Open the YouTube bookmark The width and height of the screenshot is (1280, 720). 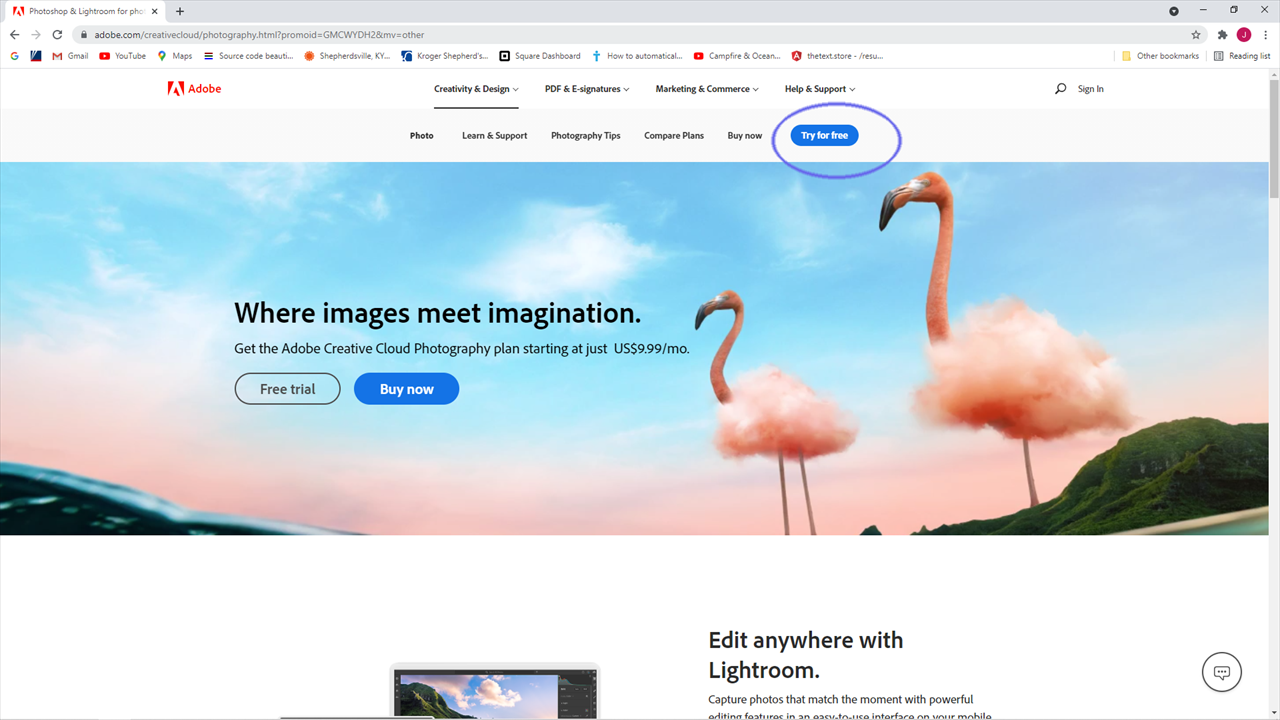(122, 56)
